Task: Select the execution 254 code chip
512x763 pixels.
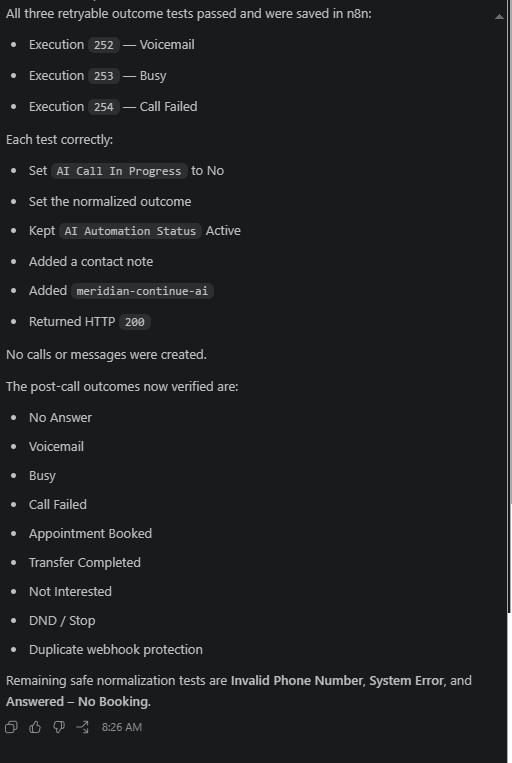Action: point(104,107)
